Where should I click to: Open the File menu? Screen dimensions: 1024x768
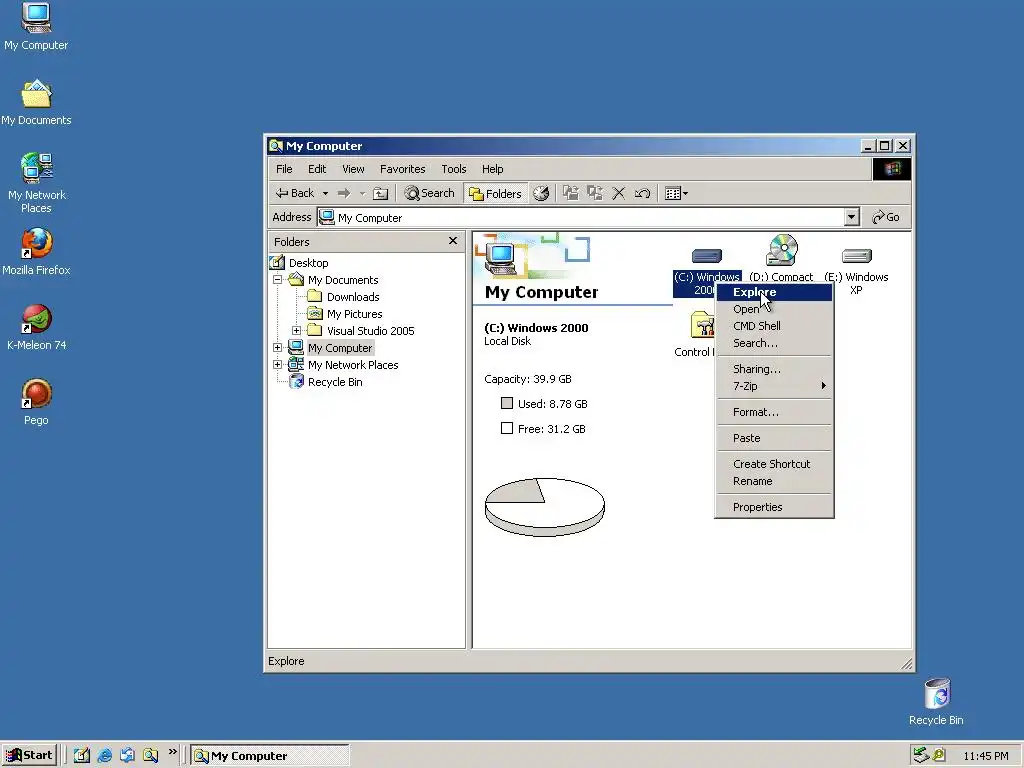pos(284,169)
